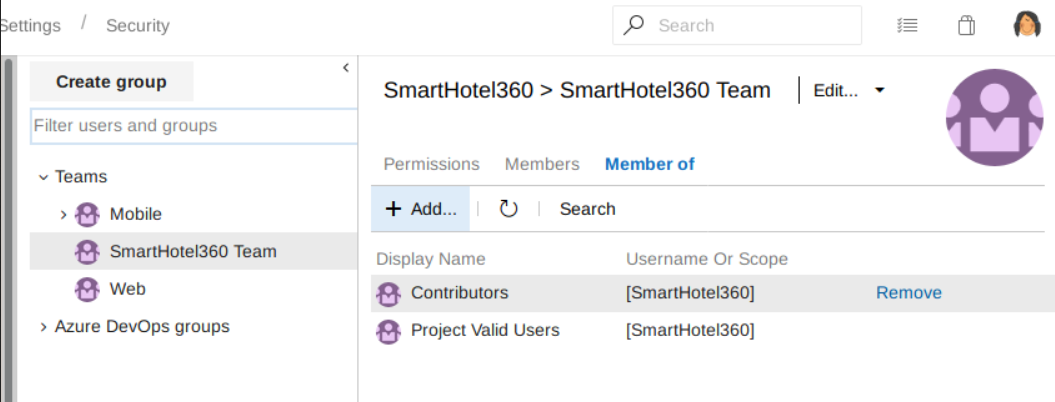Switch to the Members tab
1055x402 pixels.
(x=541, y=164)
